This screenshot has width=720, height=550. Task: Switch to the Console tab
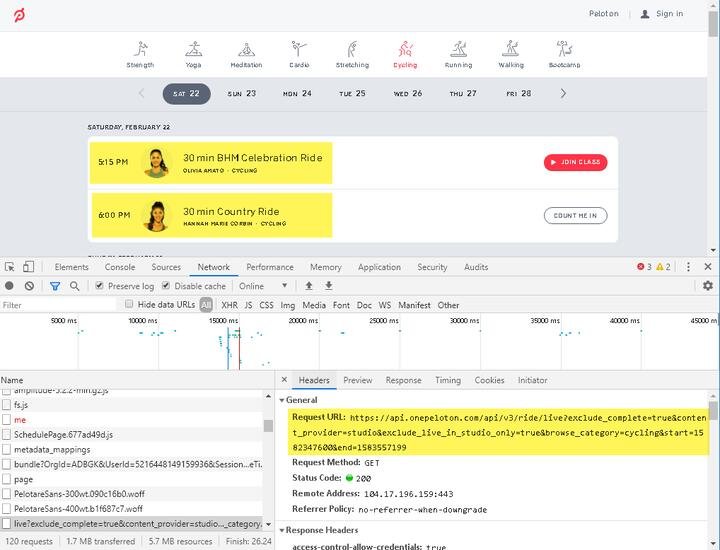pyautogui.click(x=120, y=267)
